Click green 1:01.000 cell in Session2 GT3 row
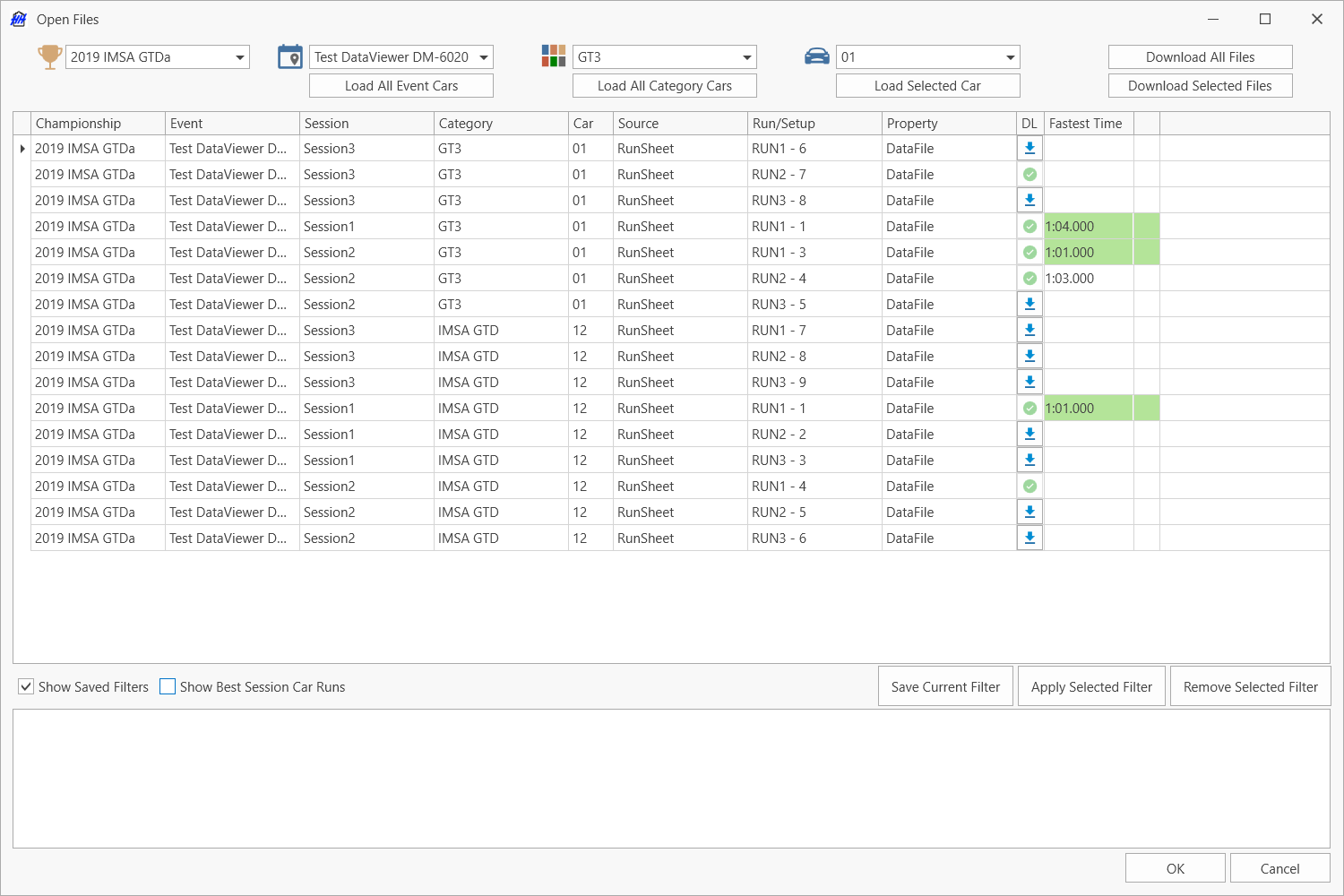 click(1089, 252)
